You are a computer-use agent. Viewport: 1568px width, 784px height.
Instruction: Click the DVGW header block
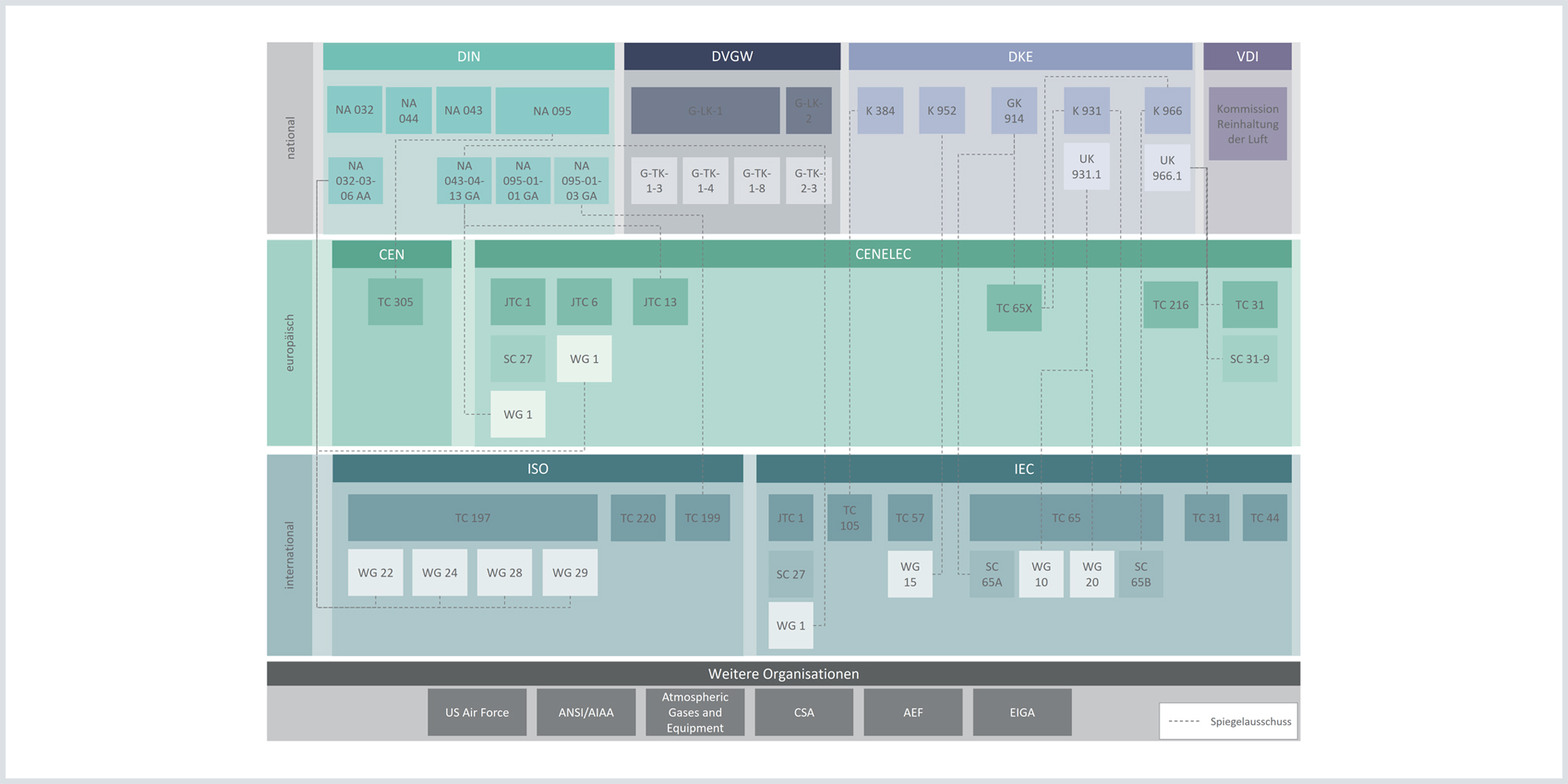[x=732, y=56]
